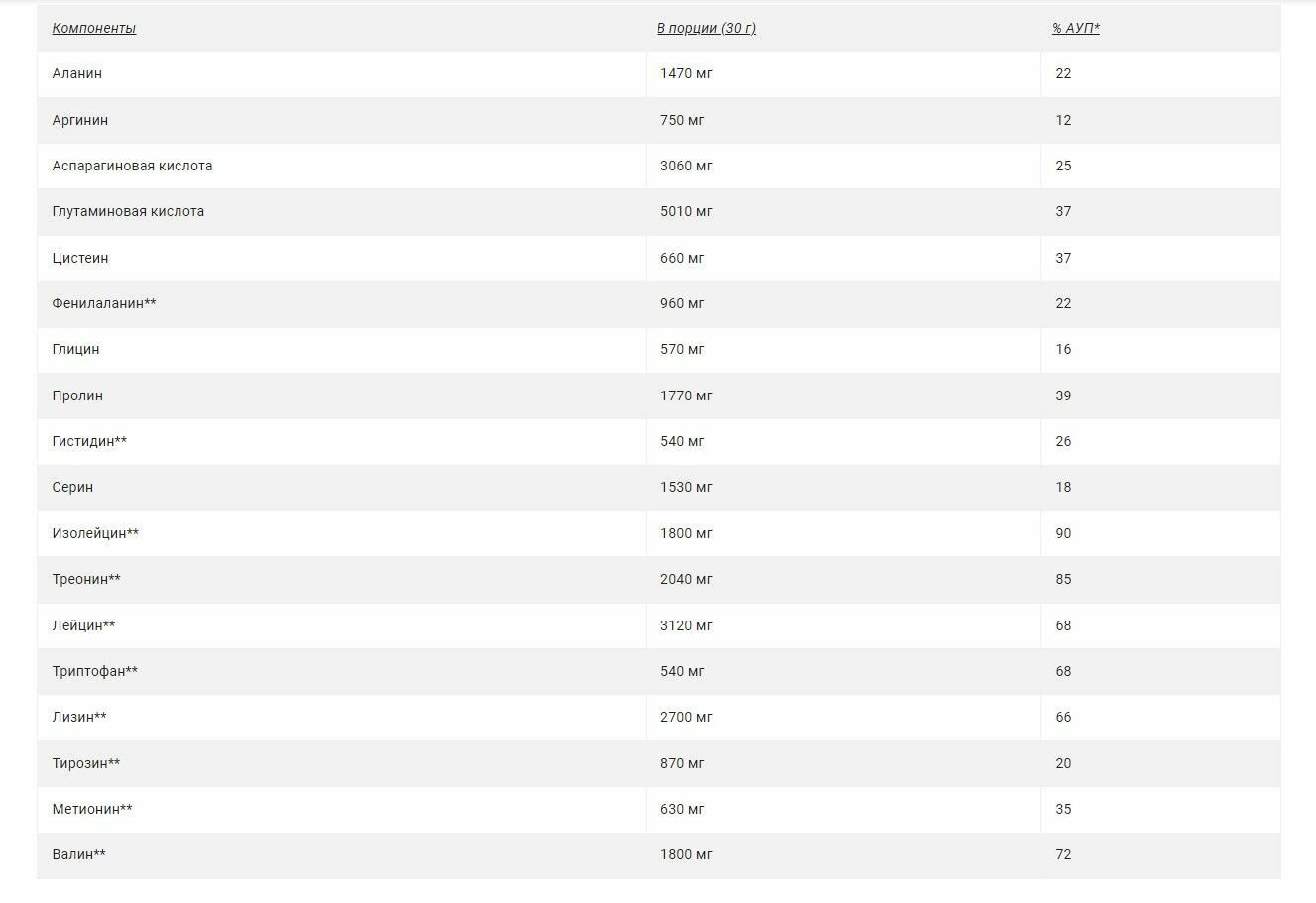This screenshot has width=1316, height=903.
Task: Click the 3120 мг Лейцин amount
Action: click(x=686, y=625)
